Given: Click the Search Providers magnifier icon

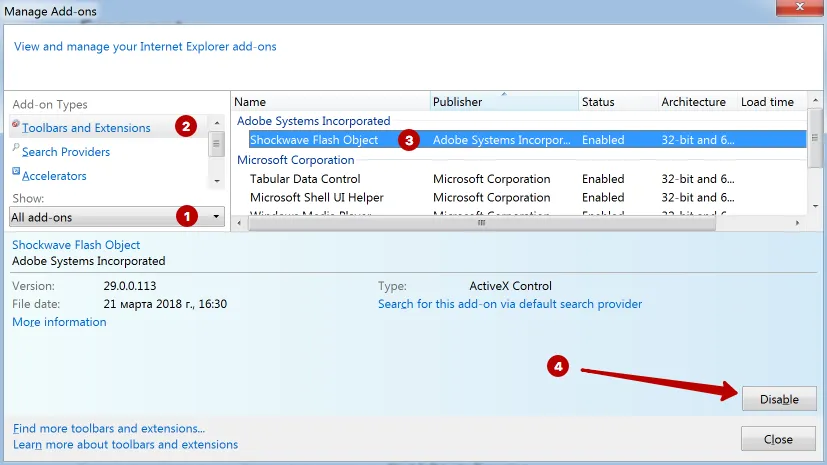Looking at the screenshot, I should [x=16, y=148].
